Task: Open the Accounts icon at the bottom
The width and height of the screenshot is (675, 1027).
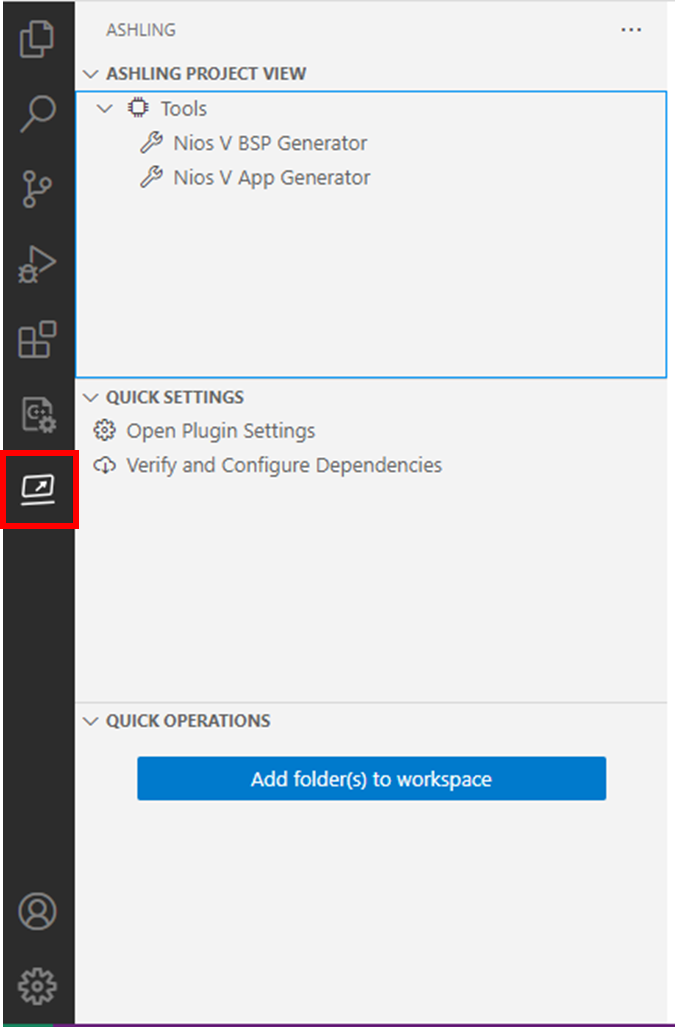Action: click(x=38, y=912)
